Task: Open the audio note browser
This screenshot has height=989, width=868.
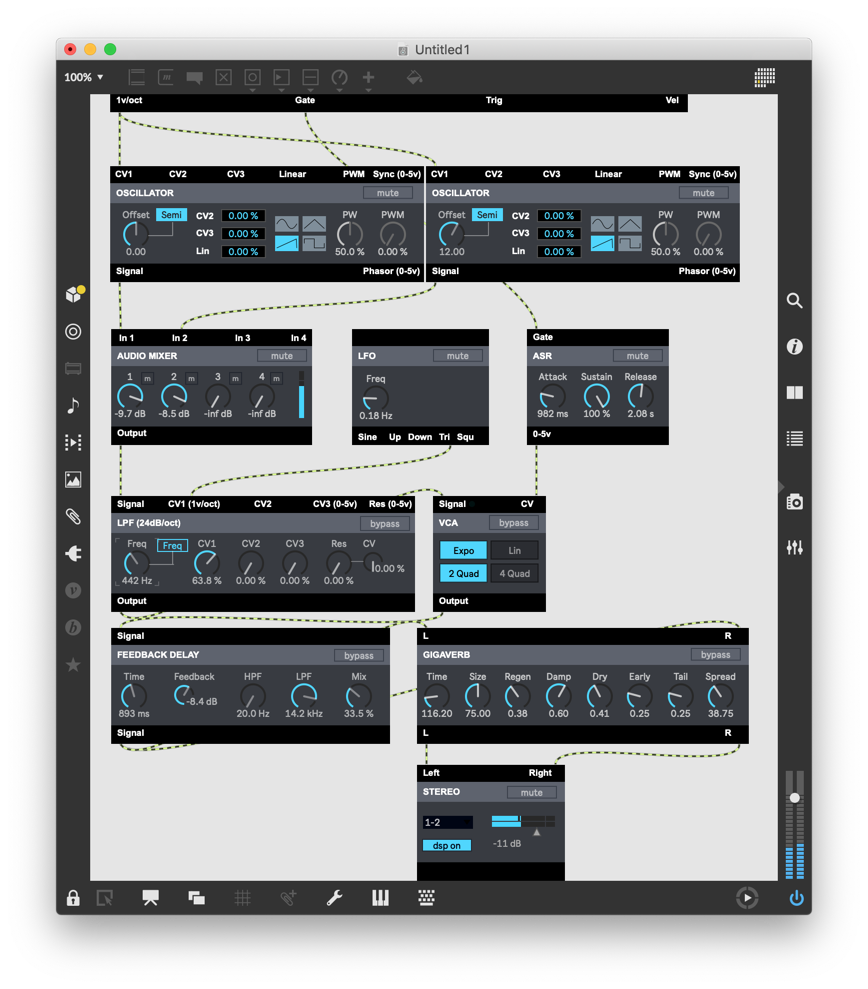Action: click(73, 406)
